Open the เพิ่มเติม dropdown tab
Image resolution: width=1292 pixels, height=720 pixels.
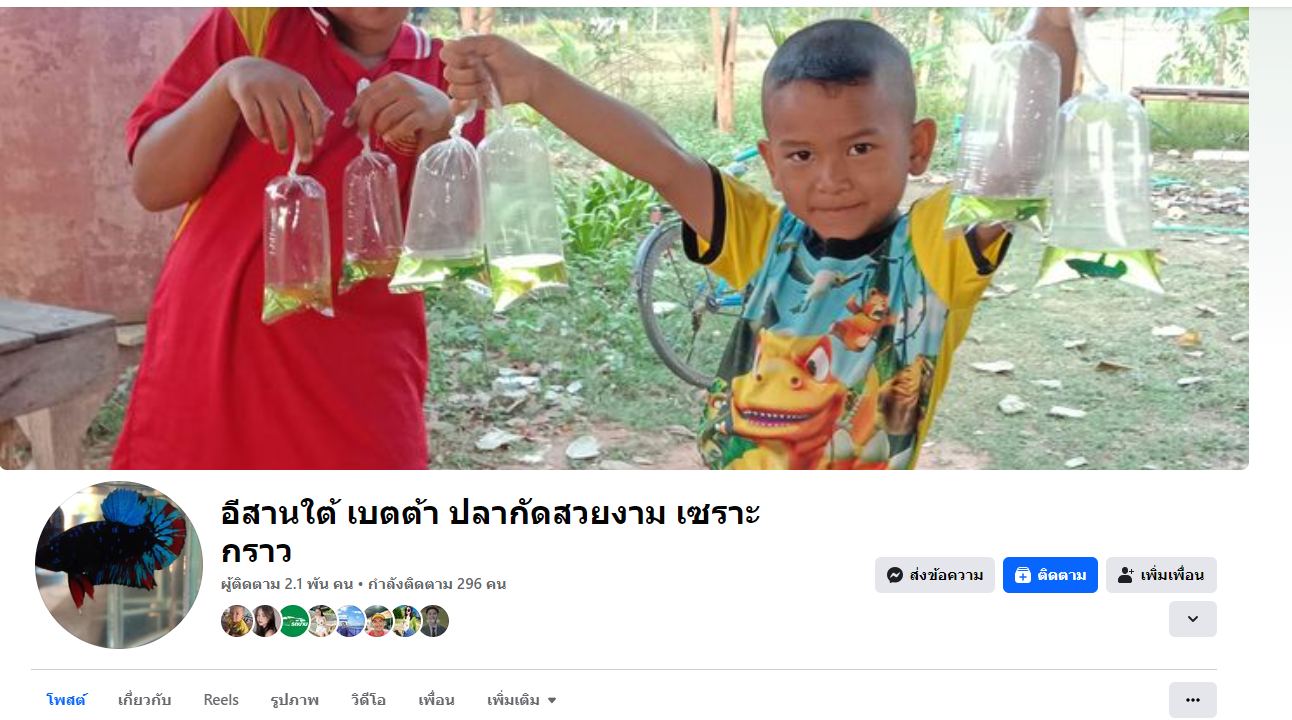click(522, 700)
